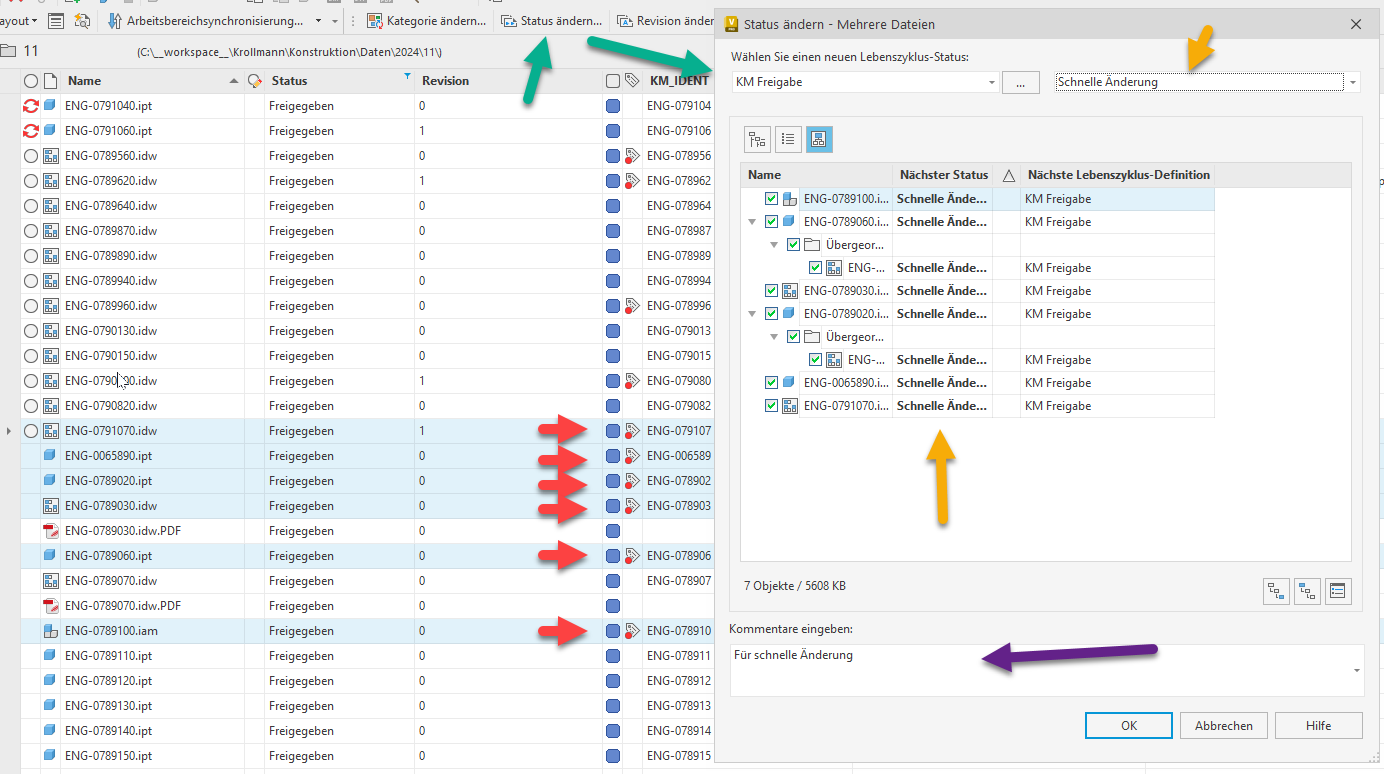Select the highlighted design view icon
Image resolution: width=1384 pixels, height=774 pixels.
819,140
